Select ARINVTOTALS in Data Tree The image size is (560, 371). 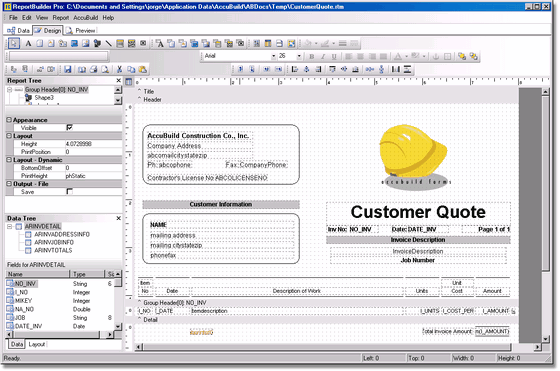(x=53, y=250)
